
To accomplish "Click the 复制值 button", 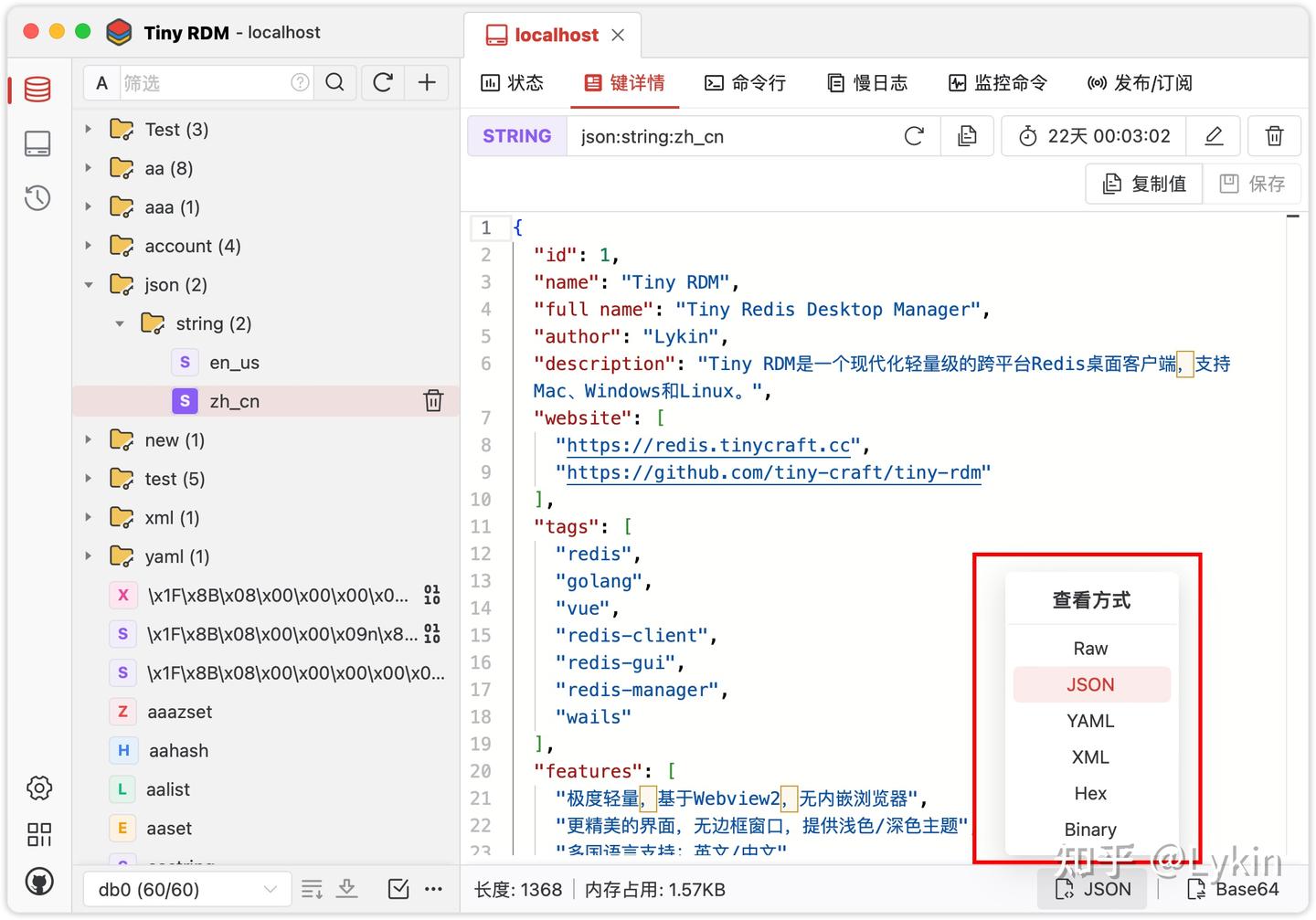I will point(1144,184).
